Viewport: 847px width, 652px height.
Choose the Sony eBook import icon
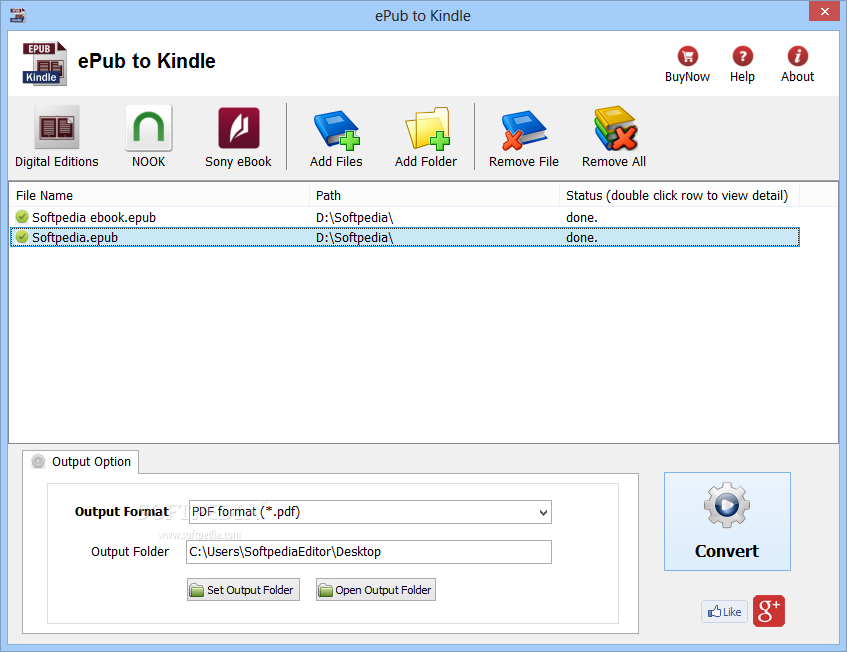[x=238, y=127]
